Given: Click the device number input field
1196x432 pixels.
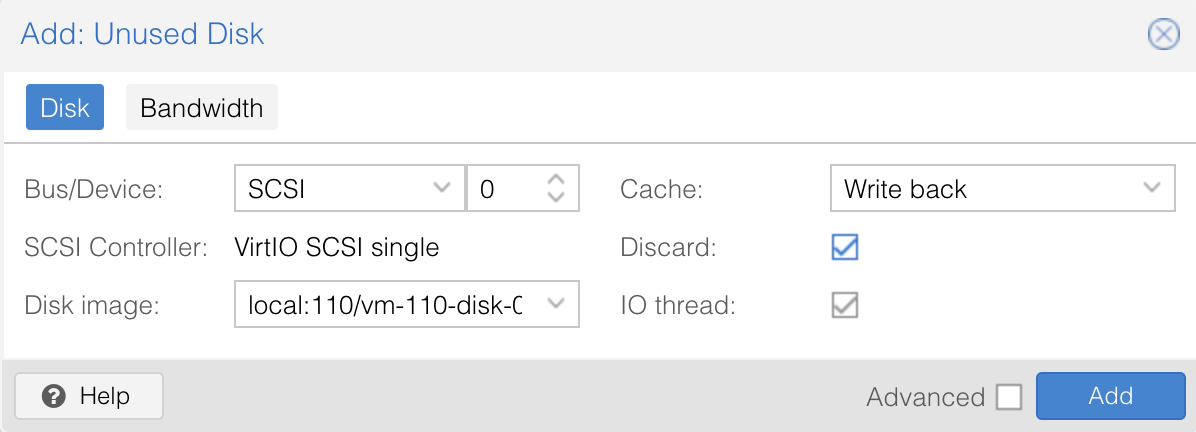Looking at the screenshot, I should click(x=505, y=188).
